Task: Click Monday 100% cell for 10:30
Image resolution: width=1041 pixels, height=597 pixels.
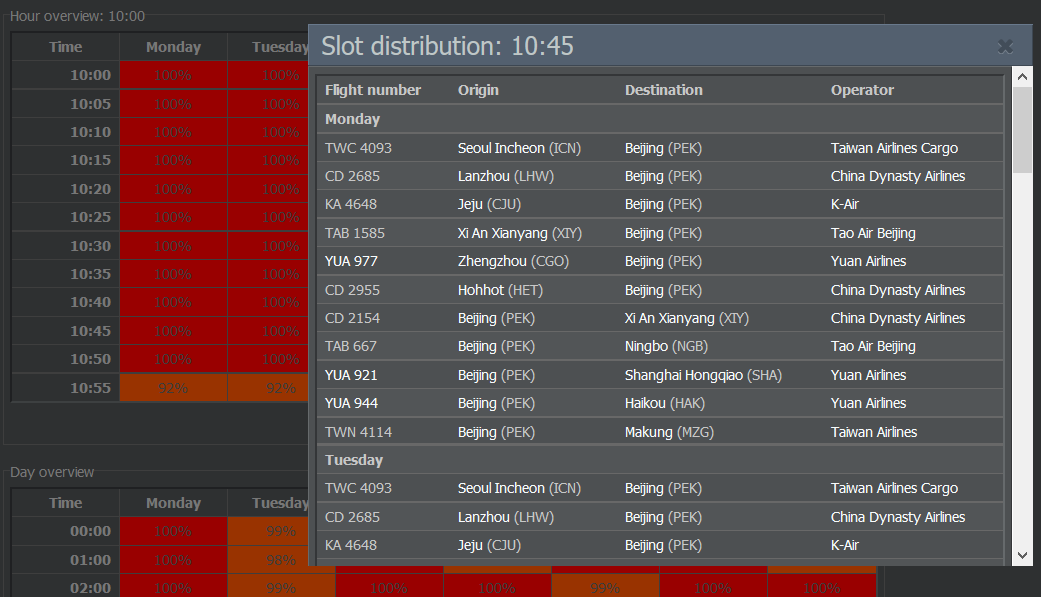Action: point(173,246)
